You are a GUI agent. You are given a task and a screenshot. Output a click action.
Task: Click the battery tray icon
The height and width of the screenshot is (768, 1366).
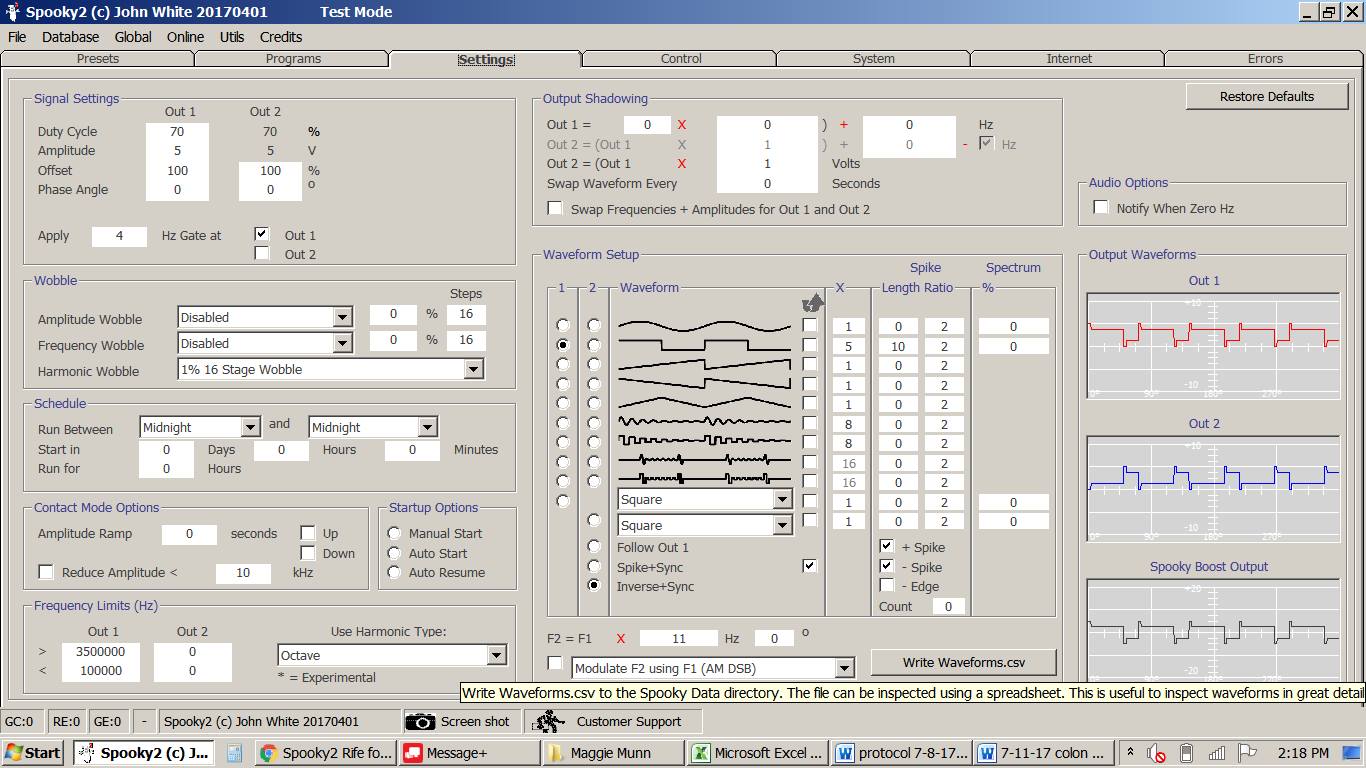click(x=1186, y=753)
